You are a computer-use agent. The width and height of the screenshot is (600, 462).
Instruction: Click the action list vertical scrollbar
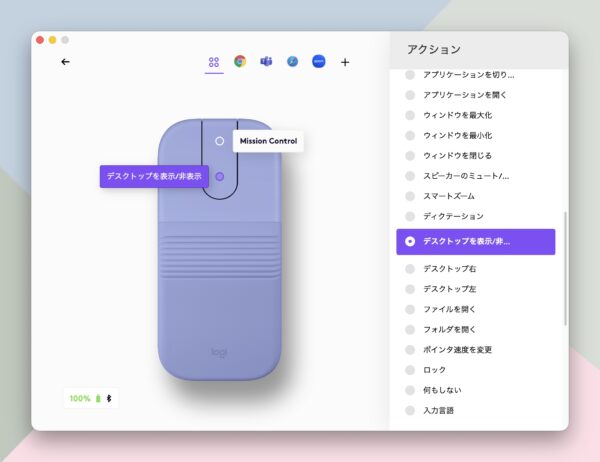click(565, 269)
